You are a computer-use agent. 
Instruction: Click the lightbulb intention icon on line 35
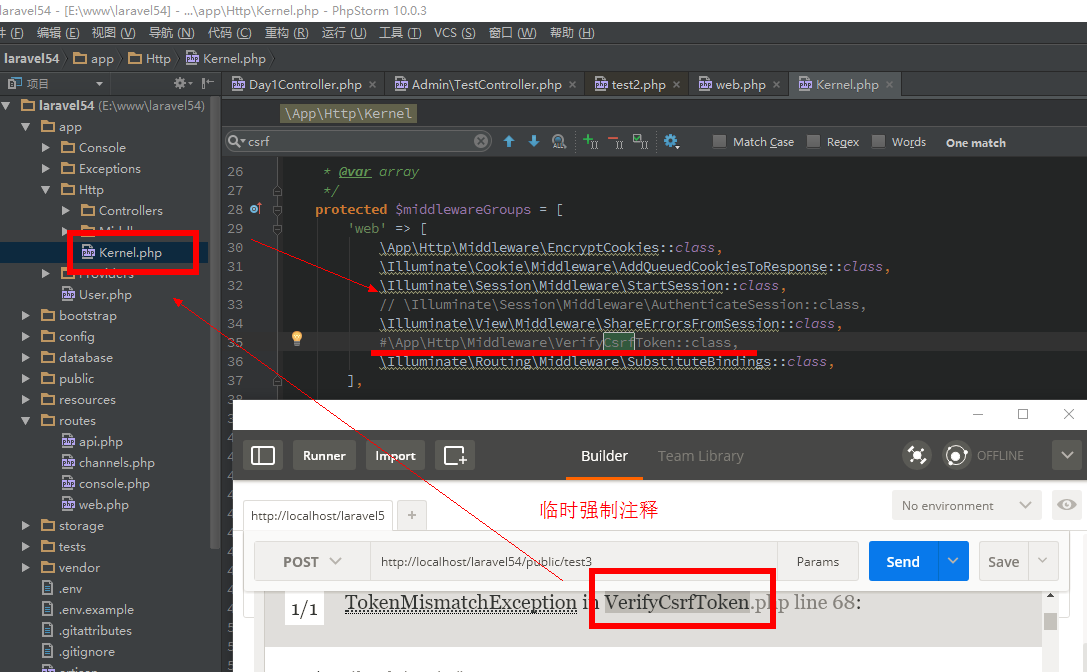pyautogui.click(x=296, y=339)
